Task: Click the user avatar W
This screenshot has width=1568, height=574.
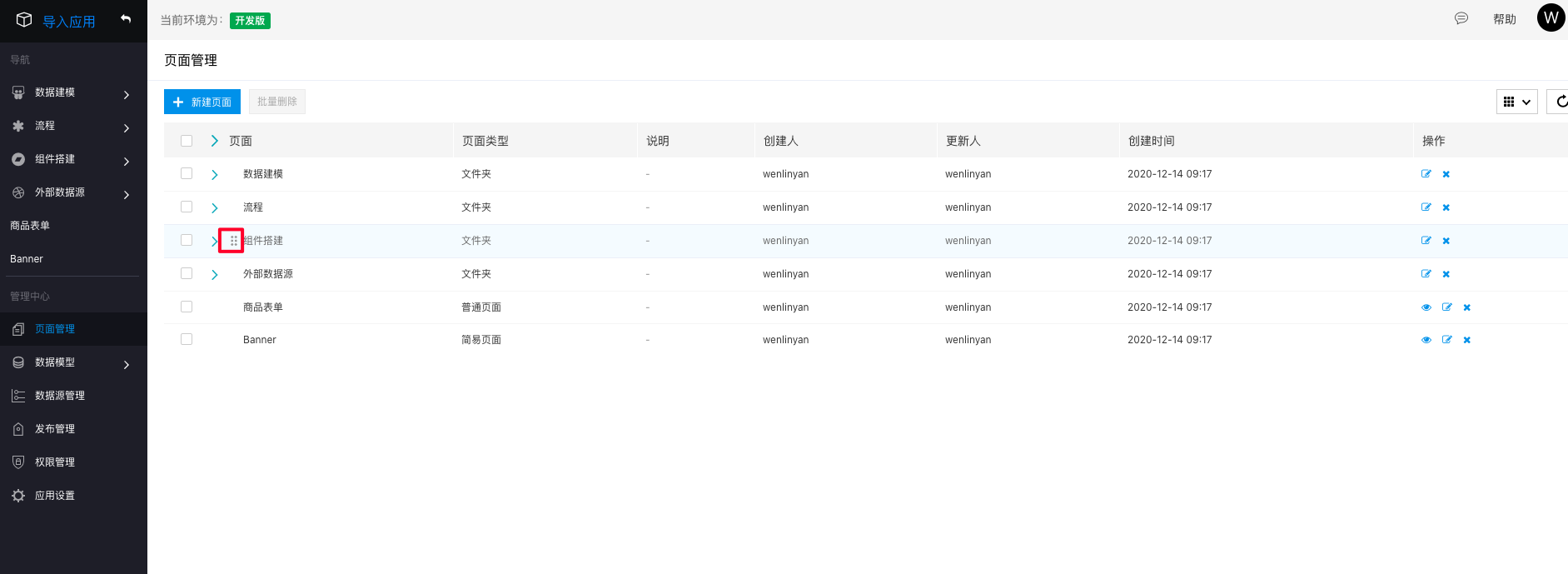Action: pyautogui.click(x=1551, y=17)
